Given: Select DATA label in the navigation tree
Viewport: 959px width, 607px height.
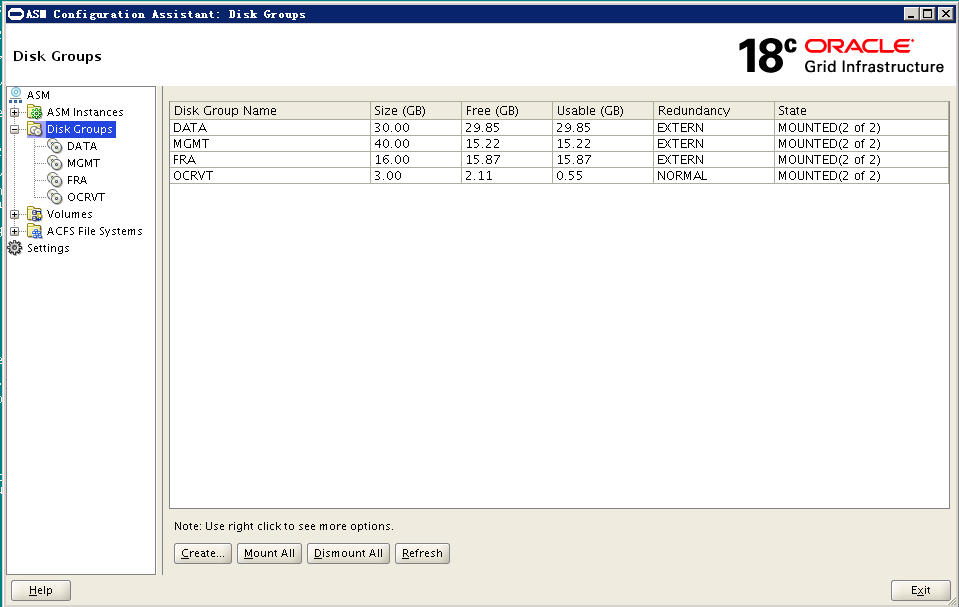Looking at the screenshot, I should 82,146.
